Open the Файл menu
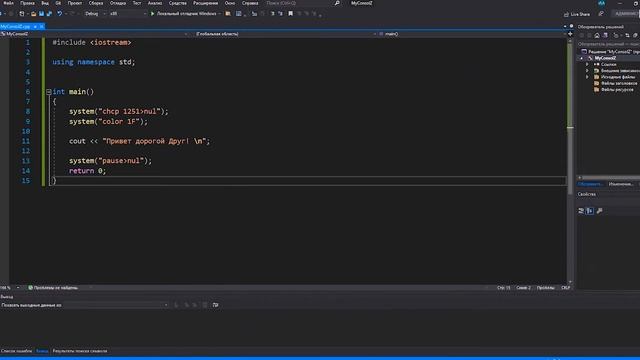This screenshot has width=640, height=360. tap(8, 3)
